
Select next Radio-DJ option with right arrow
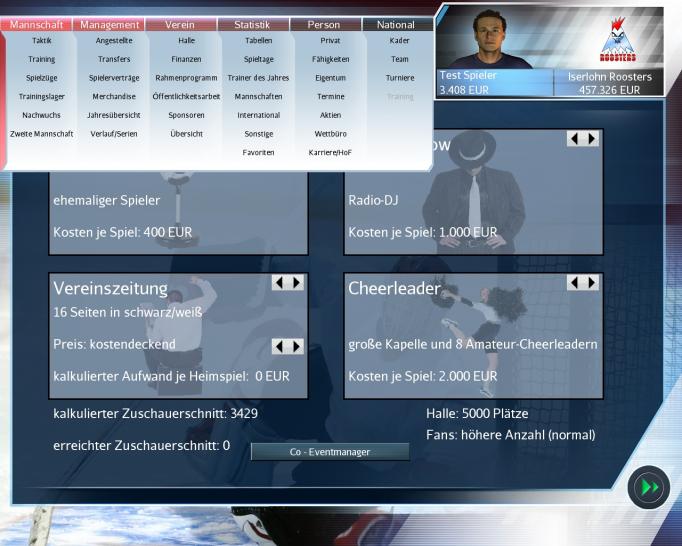pyautogui.click(x=591, y=139)
